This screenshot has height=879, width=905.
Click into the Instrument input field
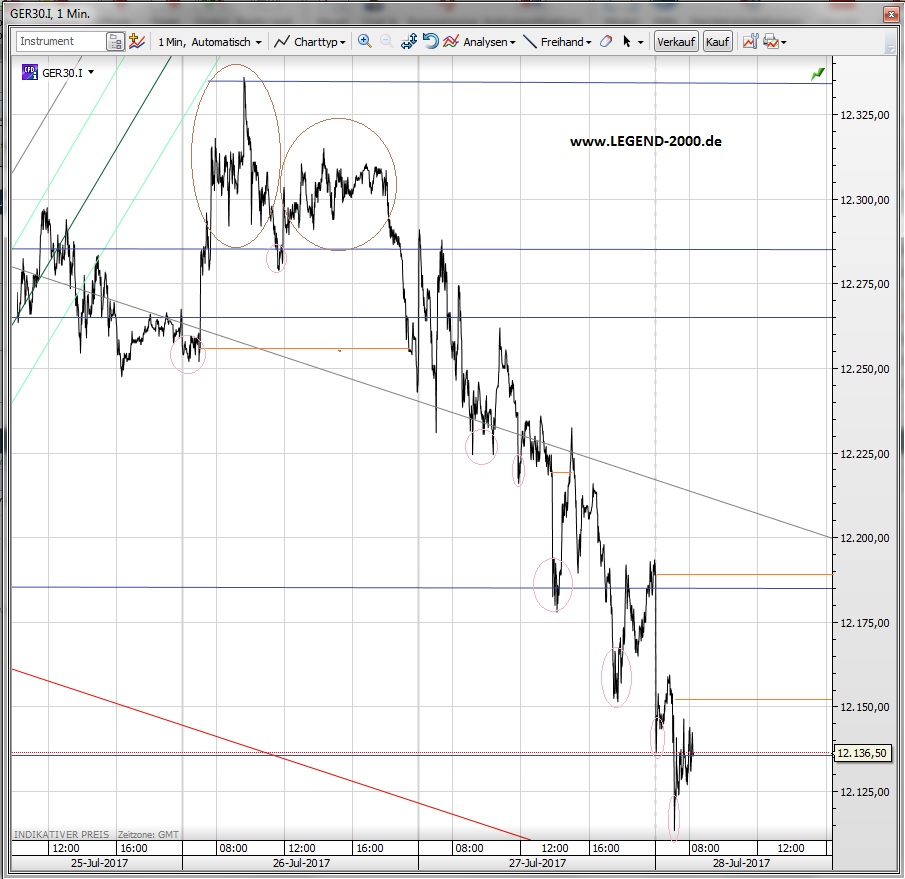(x=61, y=42)
